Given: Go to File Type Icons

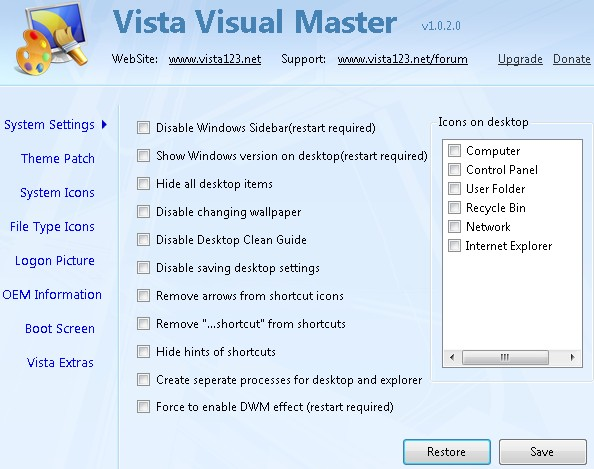Looking at the screenshot, I should [52, 227].
